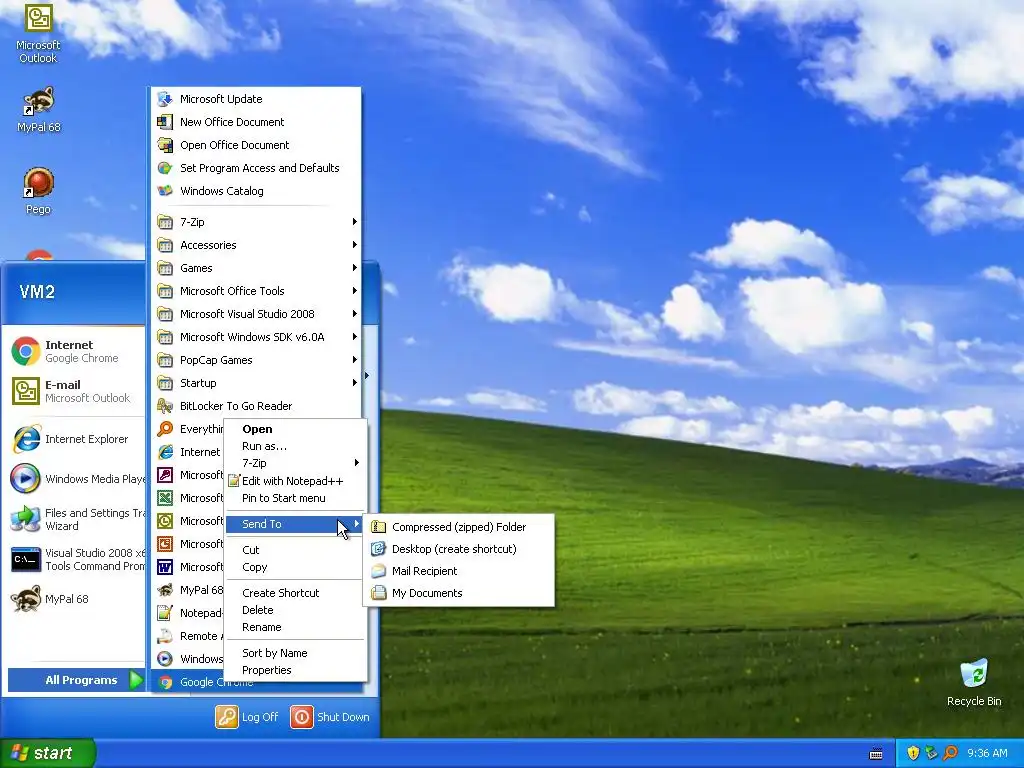Expand the Games programs folder
The image size is (1024, 768).
click(x=257, y=268)
